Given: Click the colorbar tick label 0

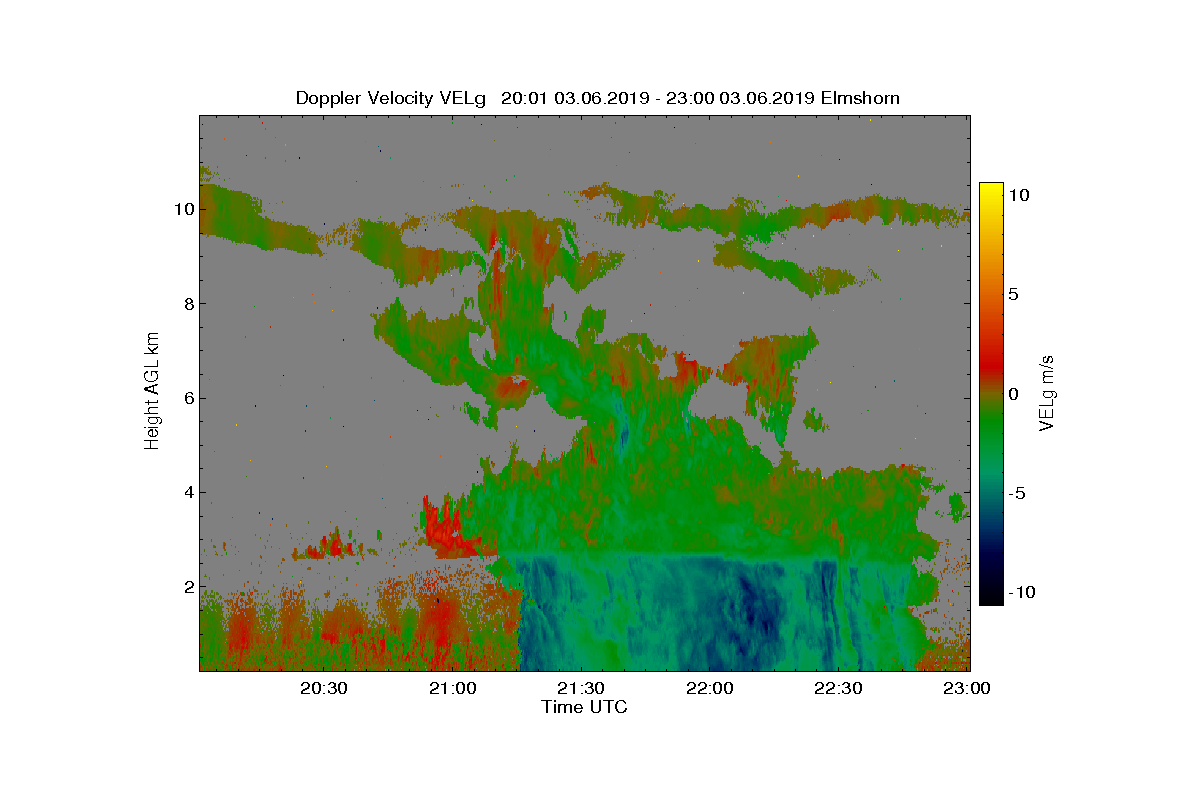Looking at the screenshot, I should [1012, 394].
